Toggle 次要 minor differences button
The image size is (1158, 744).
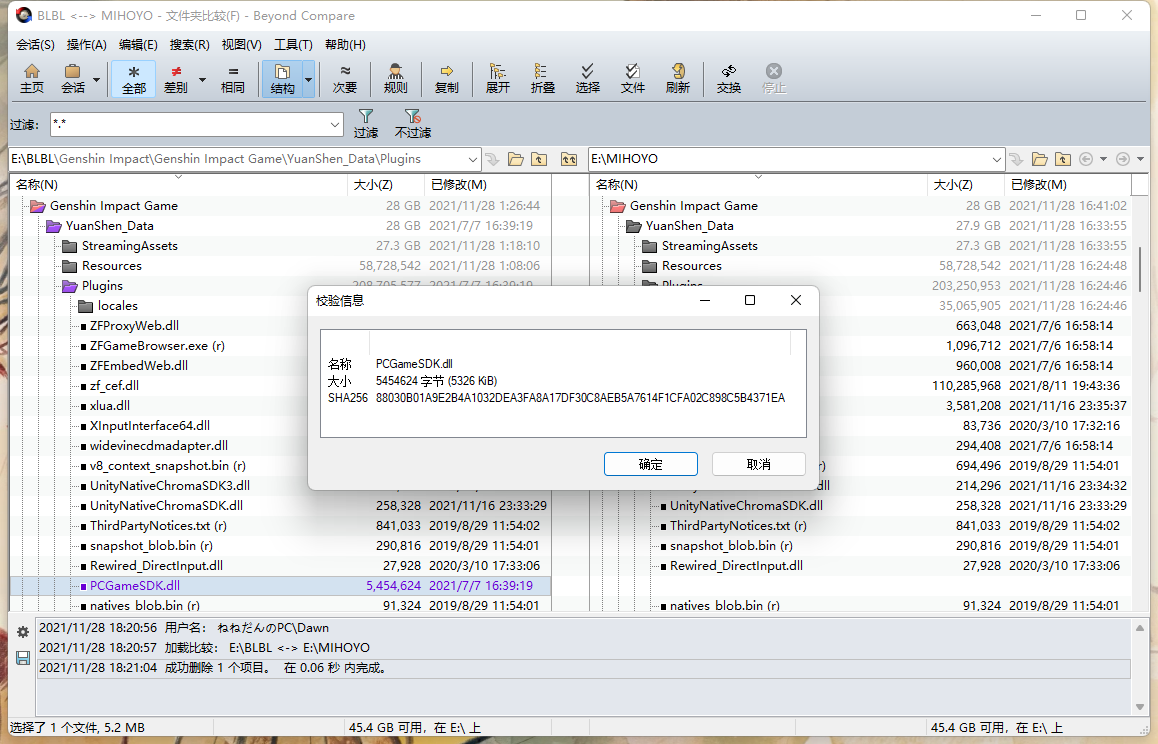point(345,78)
